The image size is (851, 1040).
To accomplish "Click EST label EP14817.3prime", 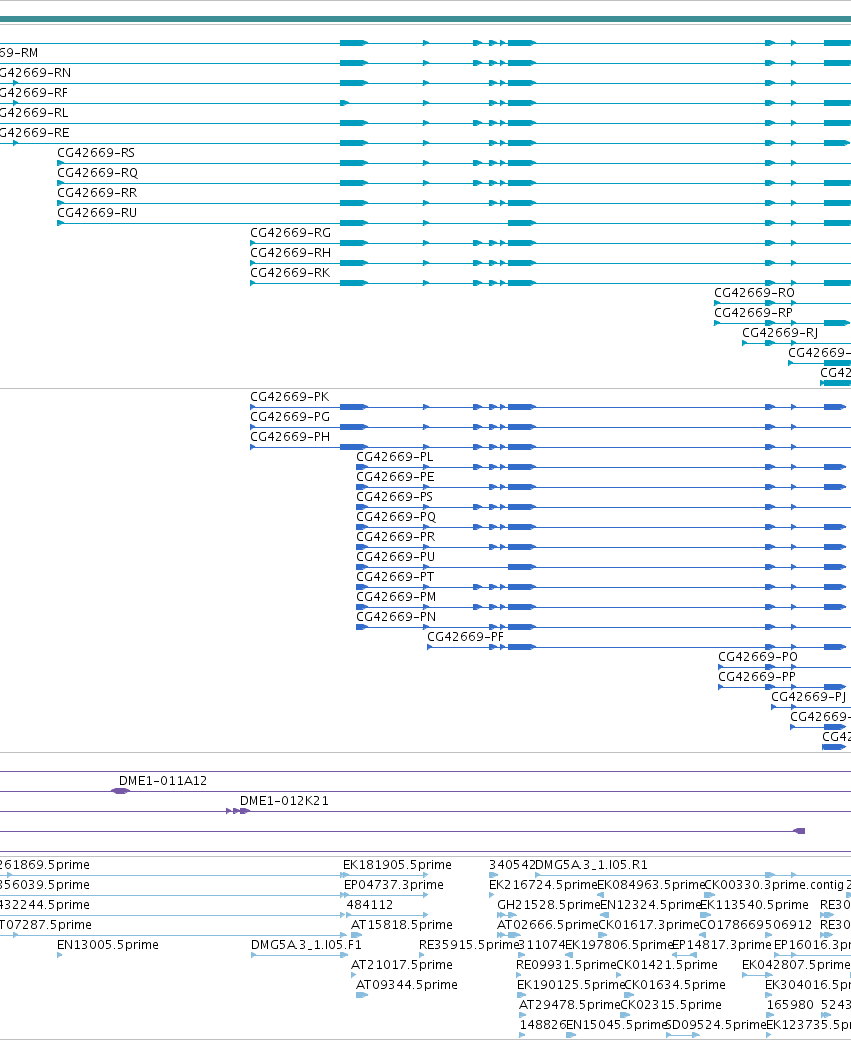I will pyautogui.click(x=722, y=944).
